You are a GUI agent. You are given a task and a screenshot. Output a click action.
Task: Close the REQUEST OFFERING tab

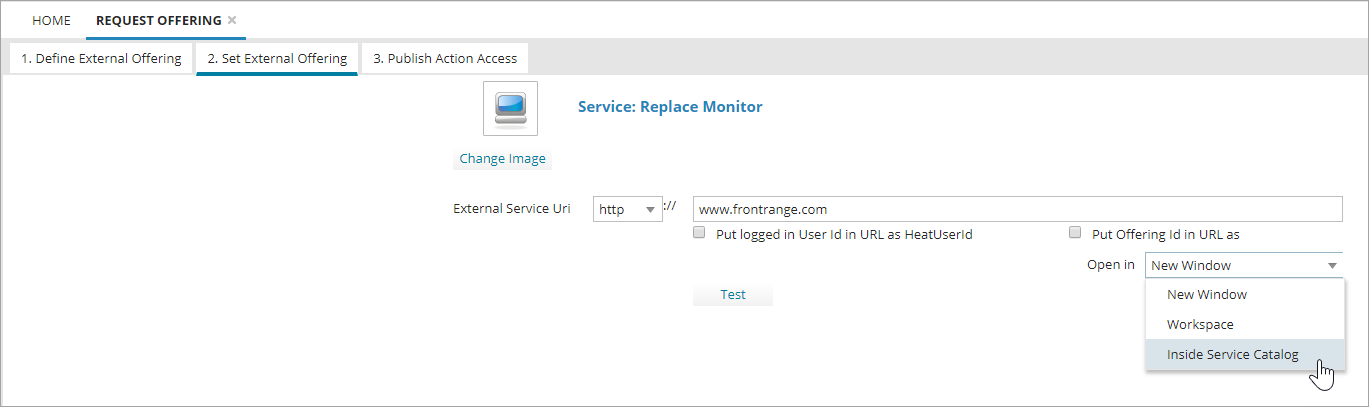(x=232, y=20)
